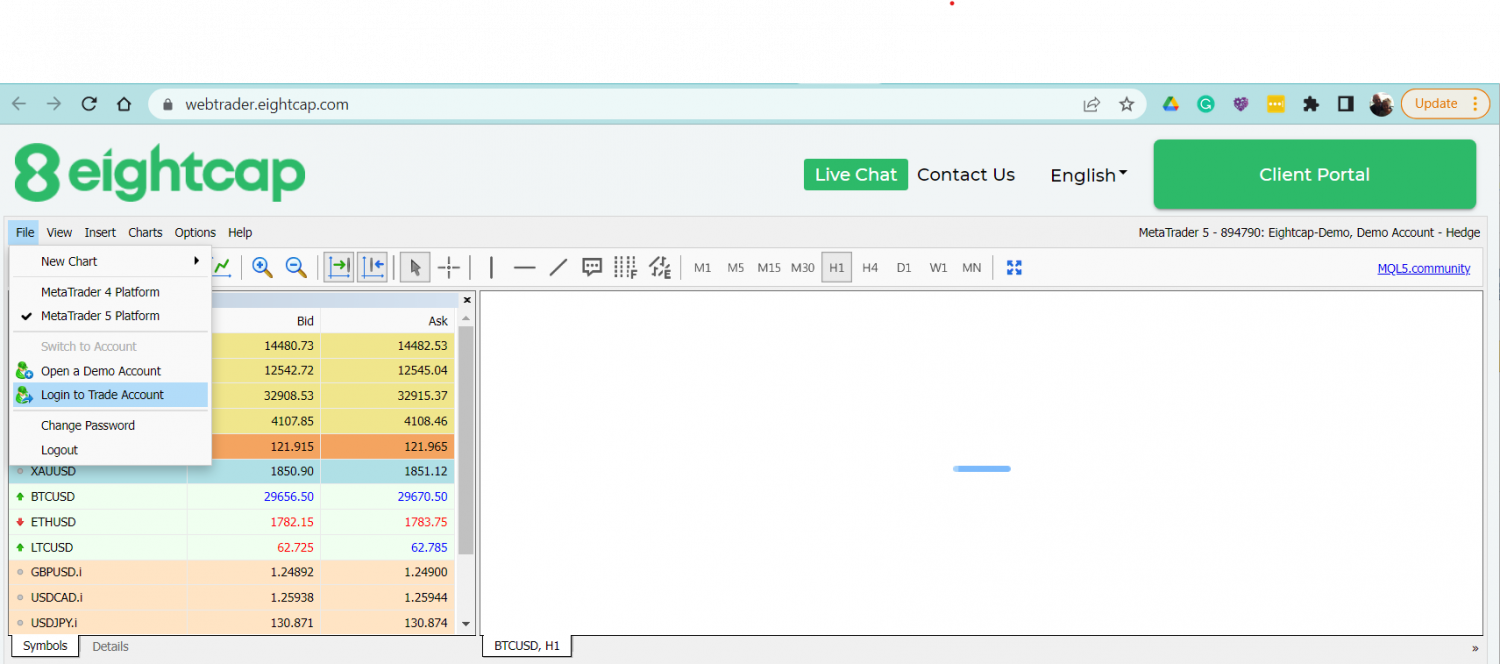The width and height of the screenshot is (1500, 664).
Task: Set timeframe to MN
Action: pyautogui.click(x=972, y=268)
